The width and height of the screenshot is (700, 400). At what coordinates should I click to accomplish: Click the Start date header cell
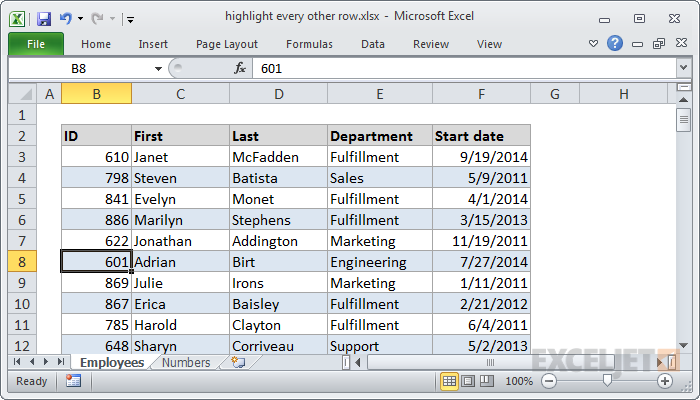[481, 136]
